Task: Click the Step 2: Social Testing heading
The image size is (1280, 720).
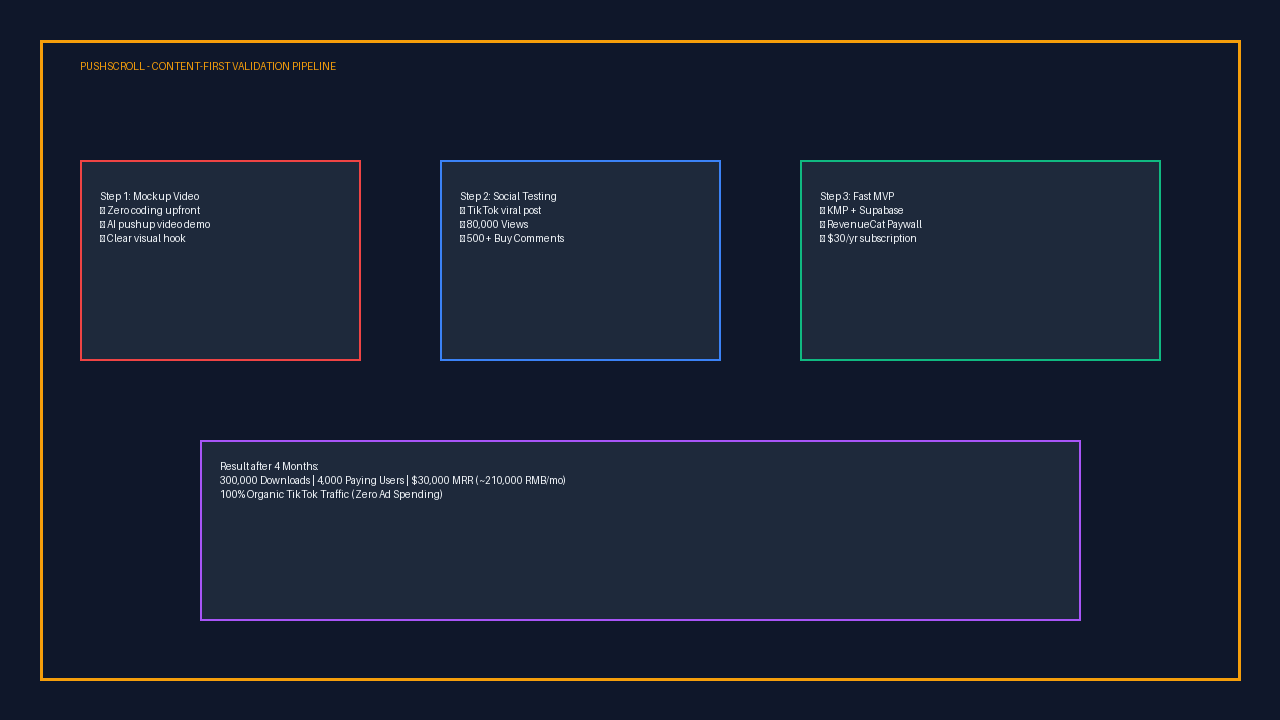Action: pos(508,196)
